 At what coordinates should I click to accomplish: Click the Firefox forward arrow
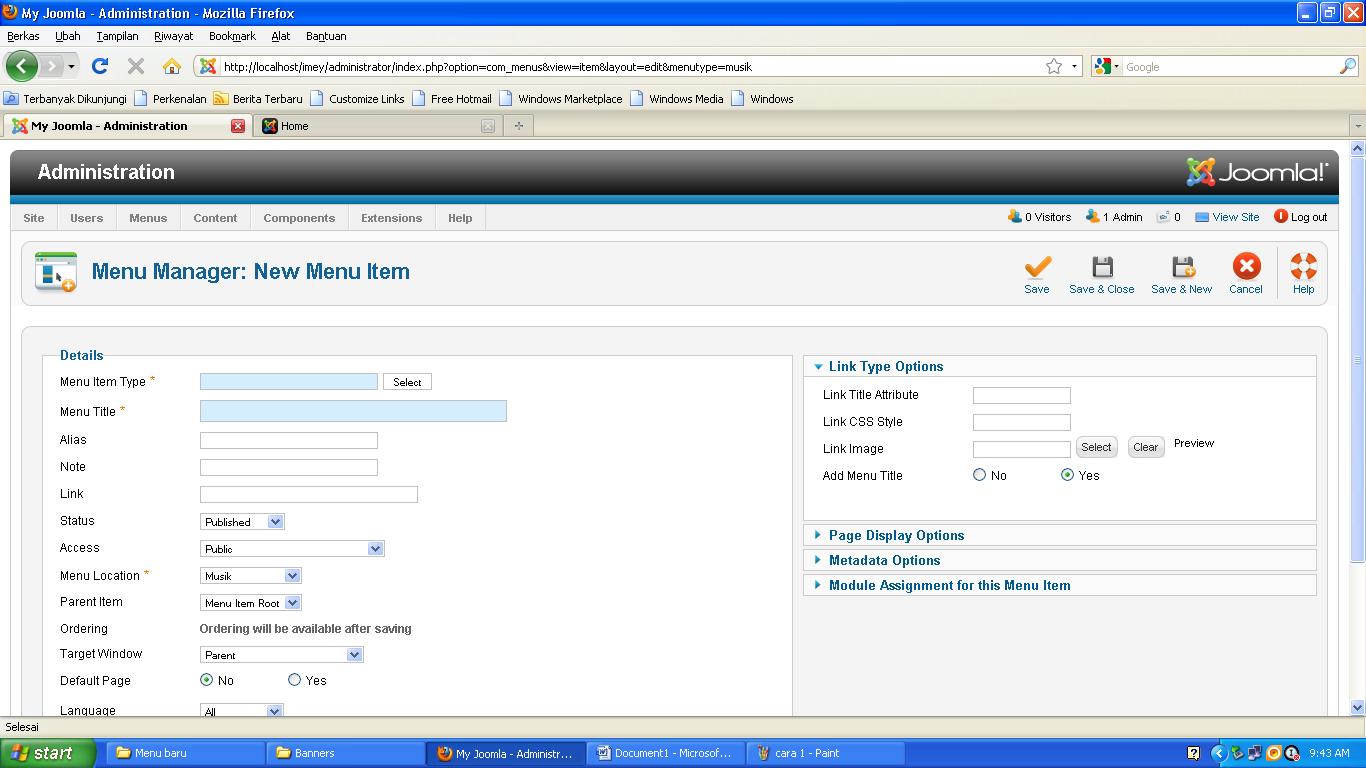pos(51,67)
